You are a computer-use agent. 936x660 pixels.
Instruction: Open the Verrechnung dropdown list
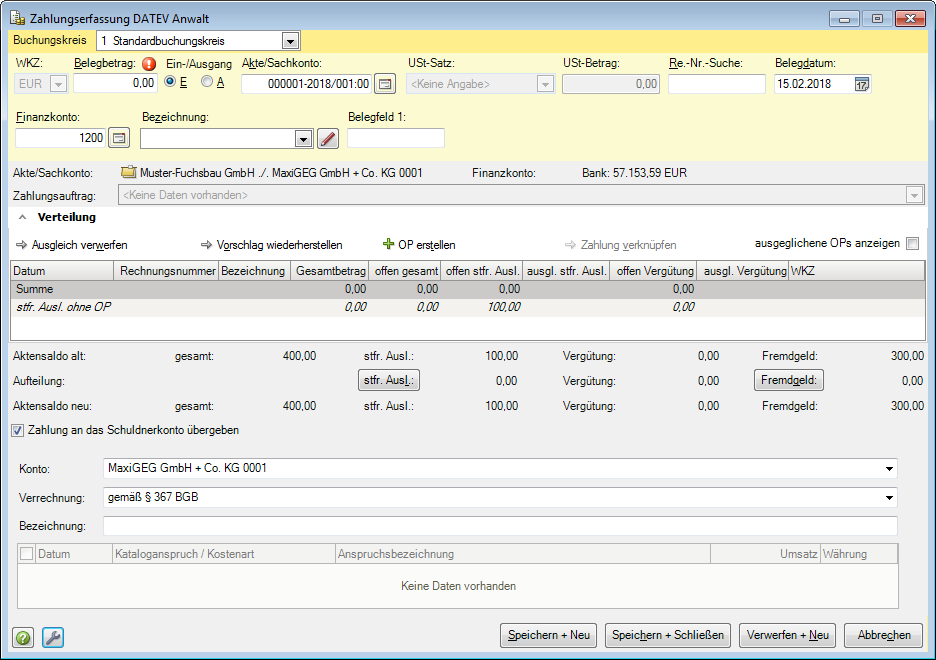point(889,497)
